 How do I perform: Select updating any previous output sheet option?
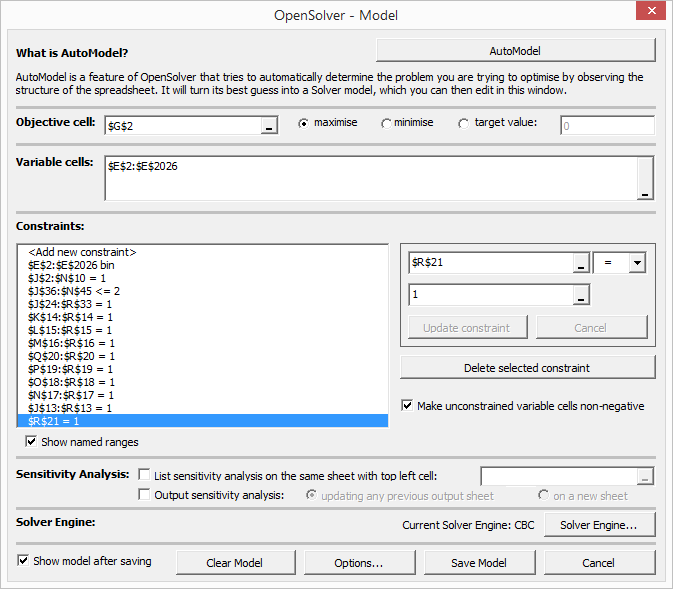click(x=311, y=495)
